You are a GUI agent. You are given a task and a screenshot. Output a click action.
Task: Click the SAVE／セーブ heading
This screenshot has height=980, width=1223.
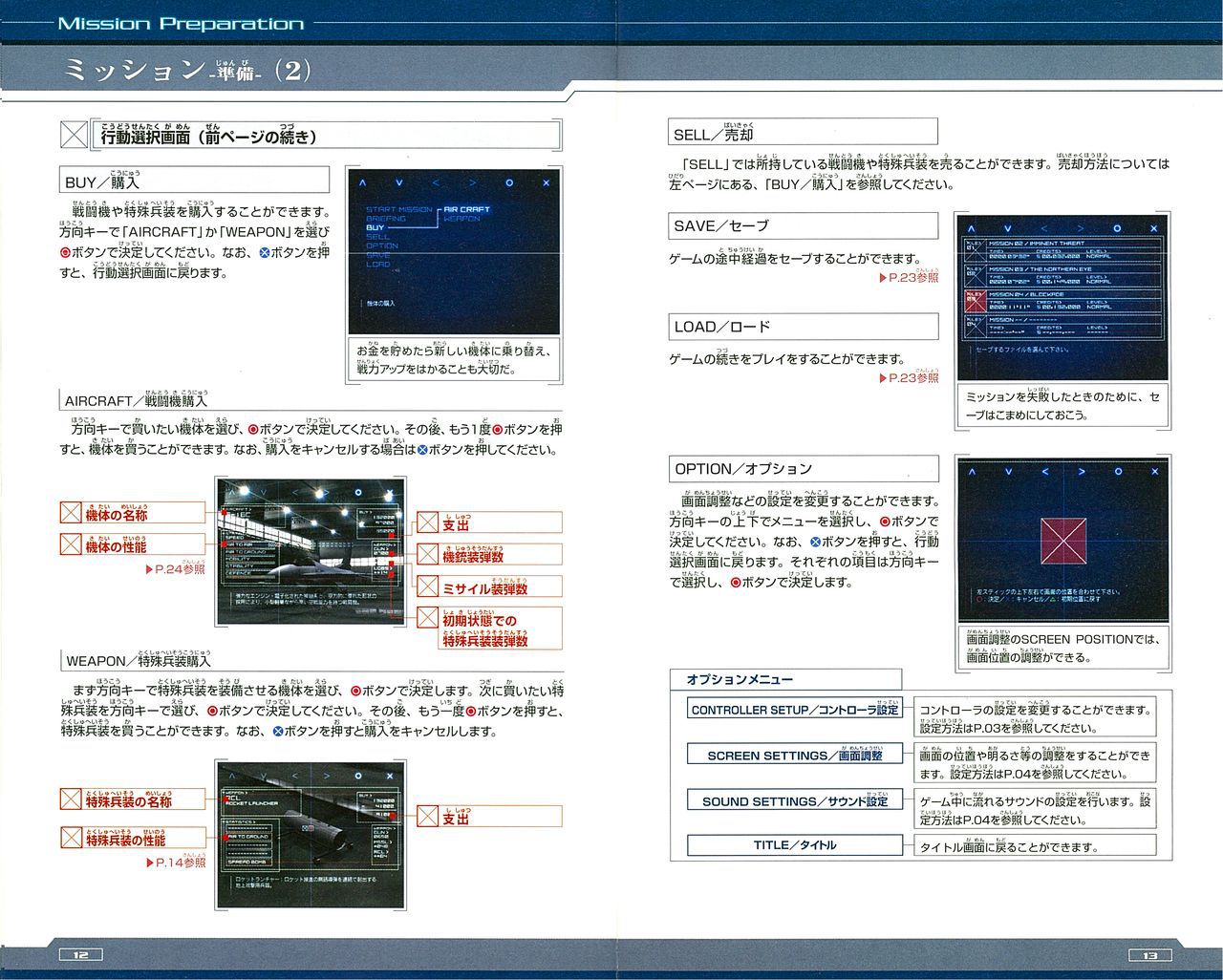[803, 225]
